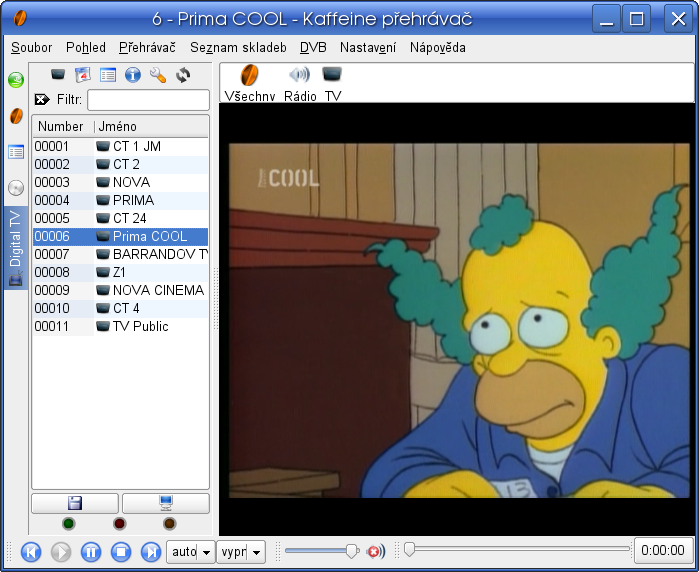Screen dimensions: 699x572
Task: Click the Kaffeine bean player sidebar icon
Action: 16,116
